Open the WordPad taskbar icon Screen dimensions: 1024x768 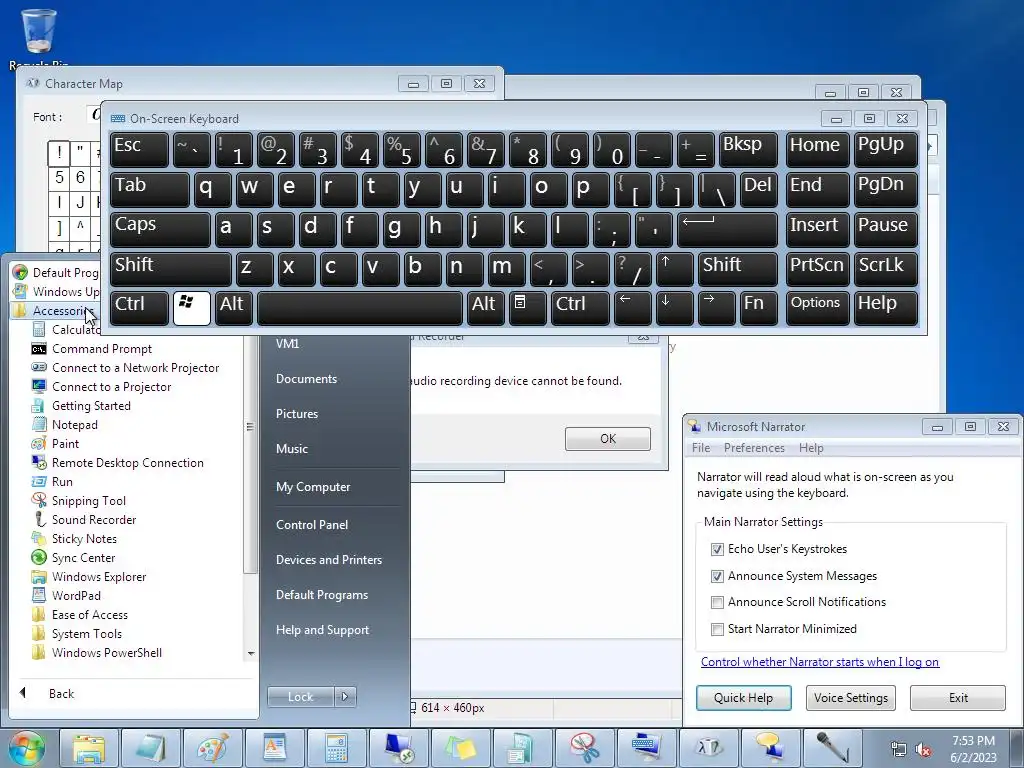[x=274, y=748]
